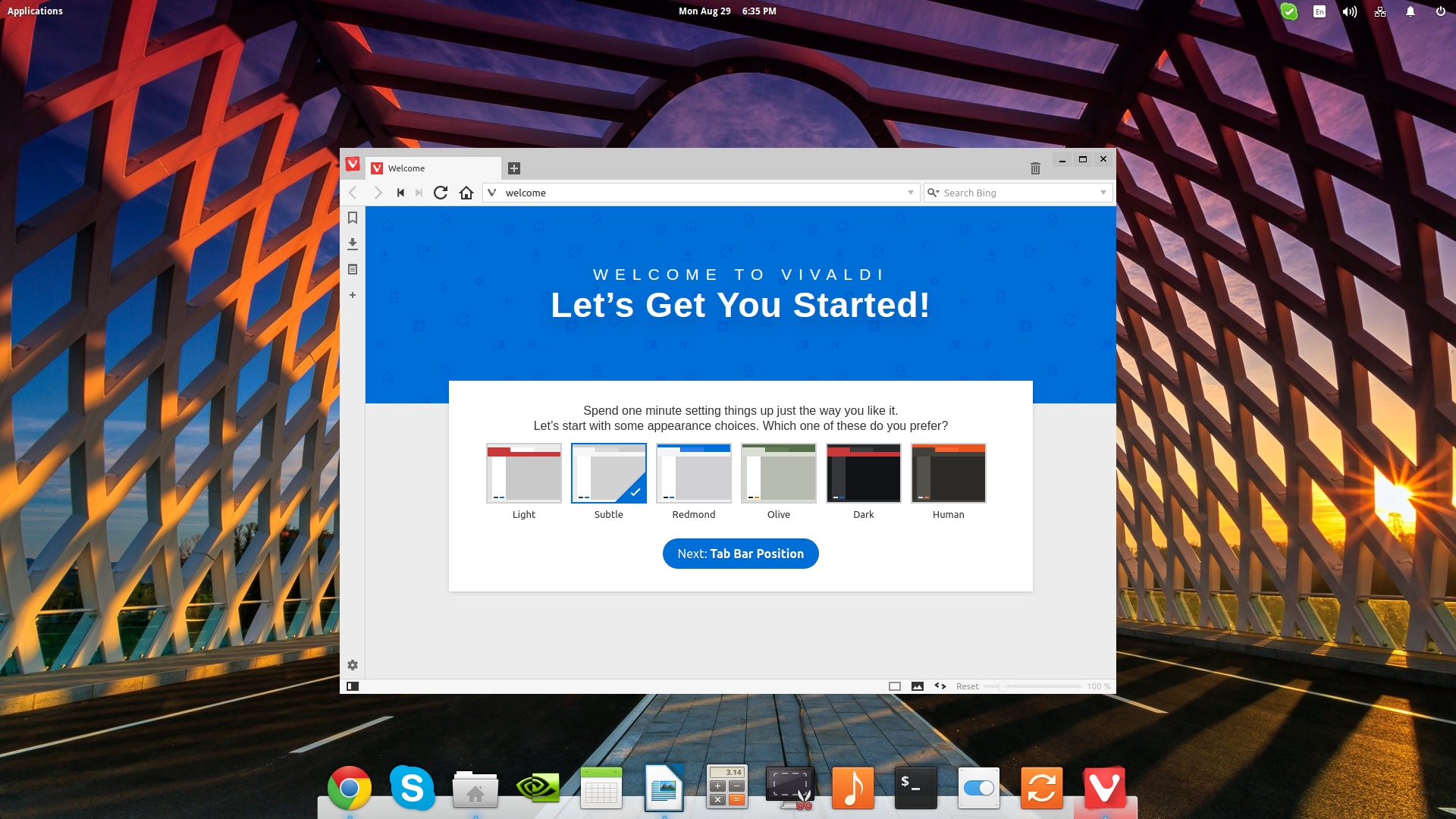This screenshot has height=819, width=1456.
Task: Open a new tab with plus button
Action: coord(514,168)
